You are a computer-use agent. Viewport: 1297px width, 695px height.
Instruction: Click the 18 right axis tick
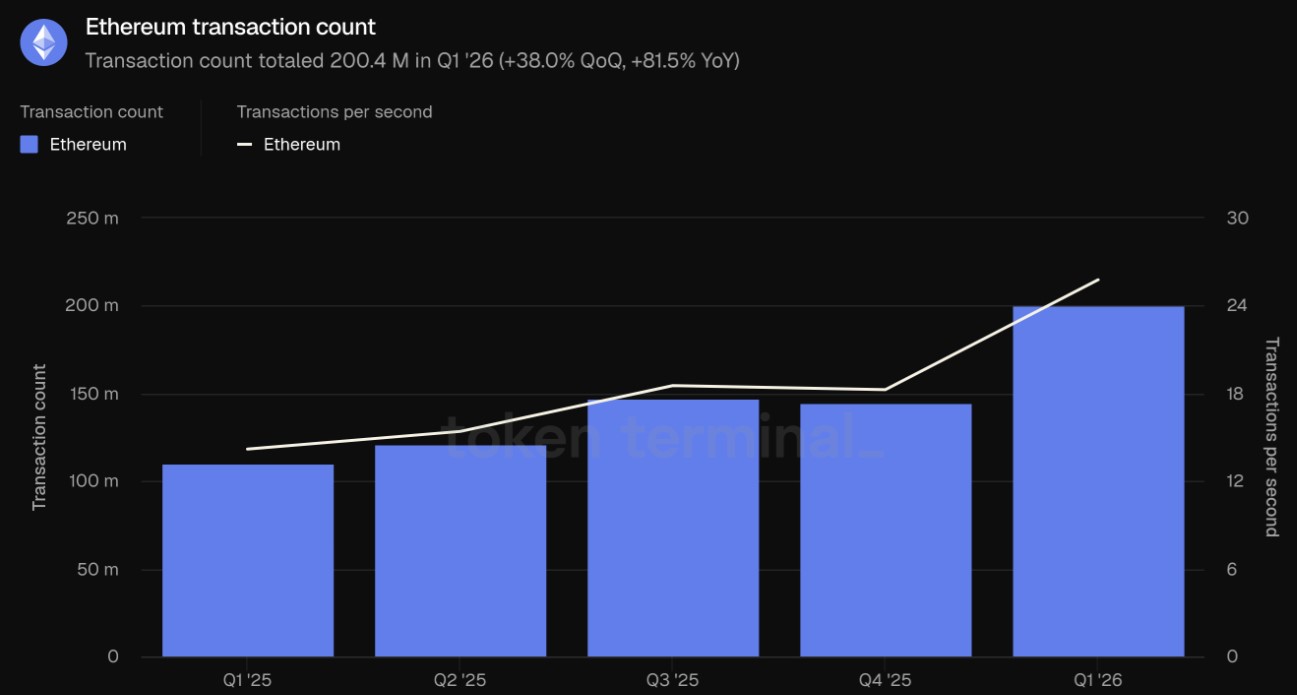[x=1235, y=394]
